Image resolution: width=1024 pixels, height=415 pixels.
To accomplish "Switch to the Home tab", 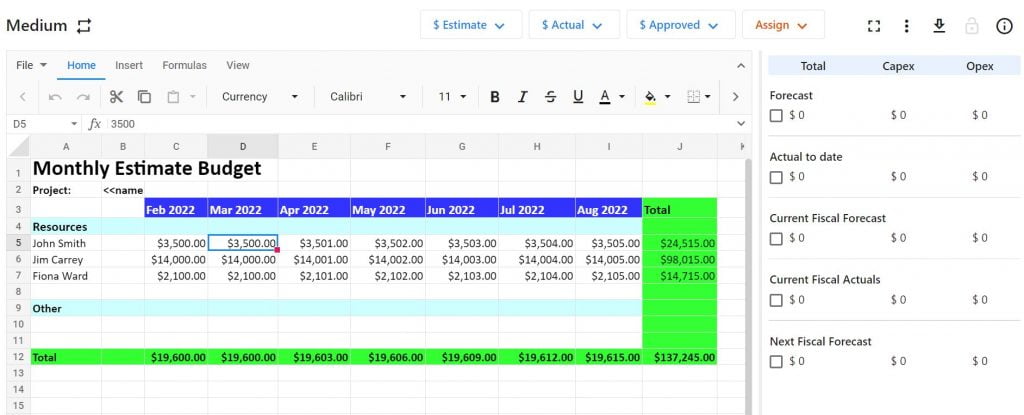I will (82, 65).
